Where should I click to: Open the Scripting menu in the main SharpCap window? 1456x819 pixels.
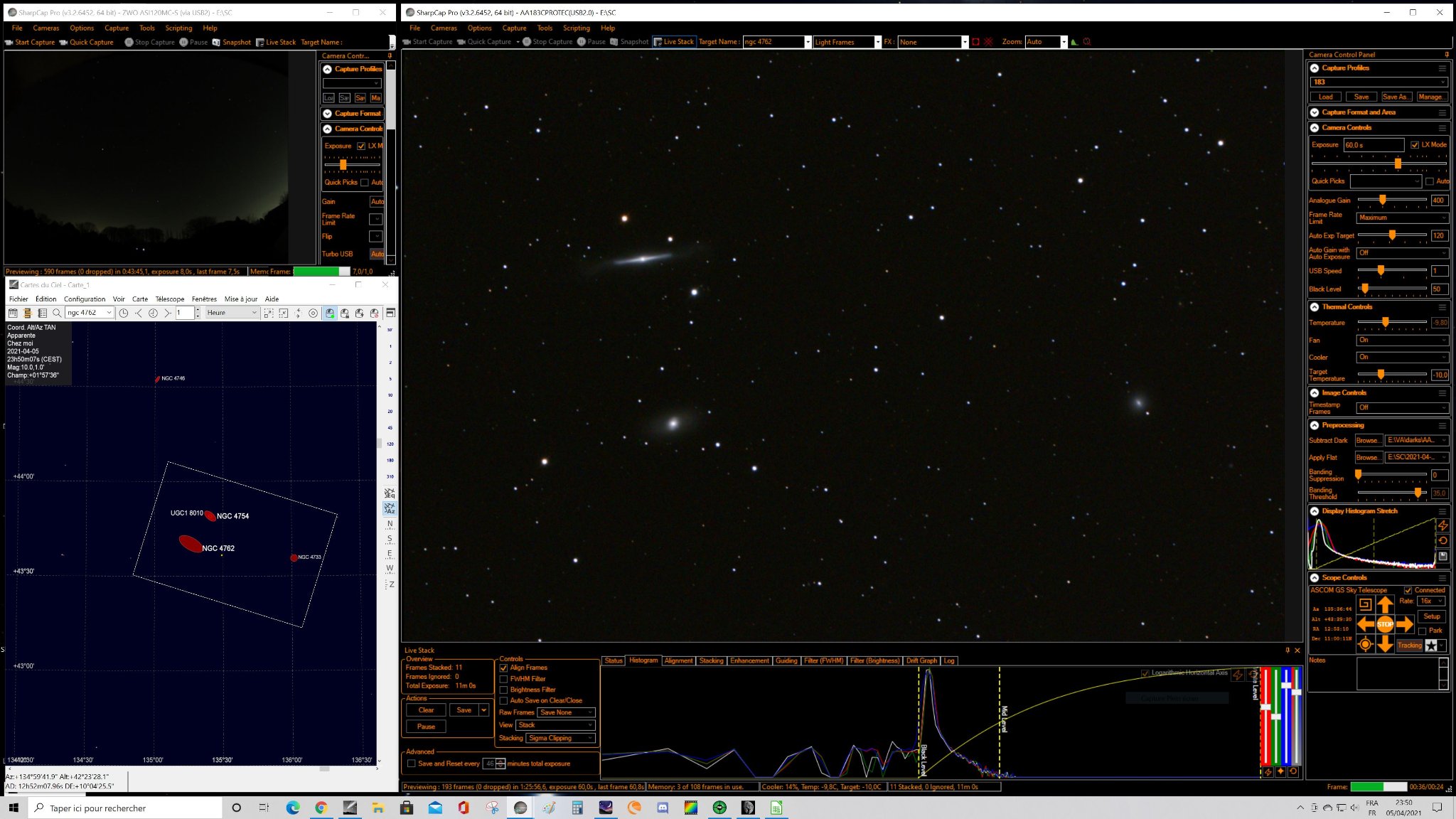577,28
